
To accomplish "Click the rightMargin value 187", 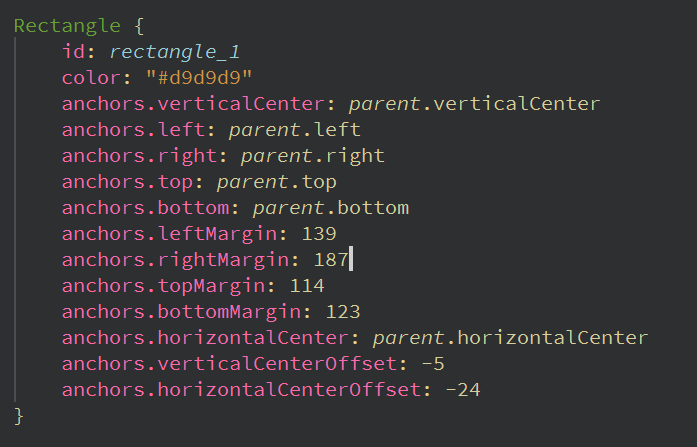I will (331, 260).
